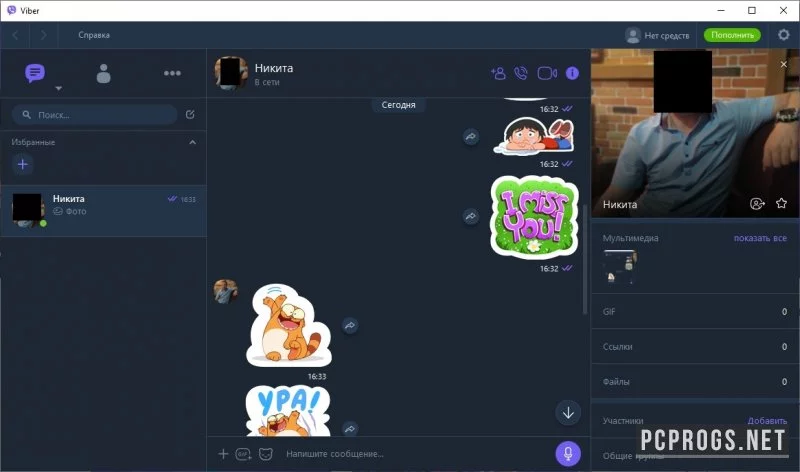The image size is (800, 472).
Task: Go forward with the right arrow
Action: click(43, 35)
